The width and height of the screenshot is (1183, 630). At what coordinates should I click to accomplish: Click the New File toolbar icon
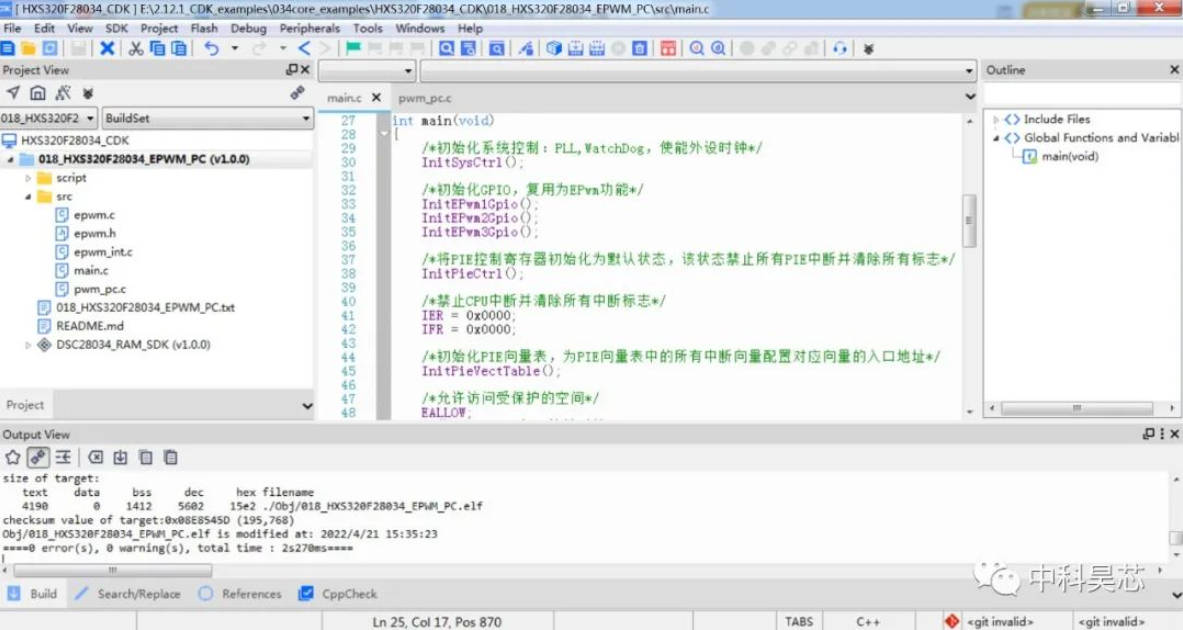click(x=8, y=48)
